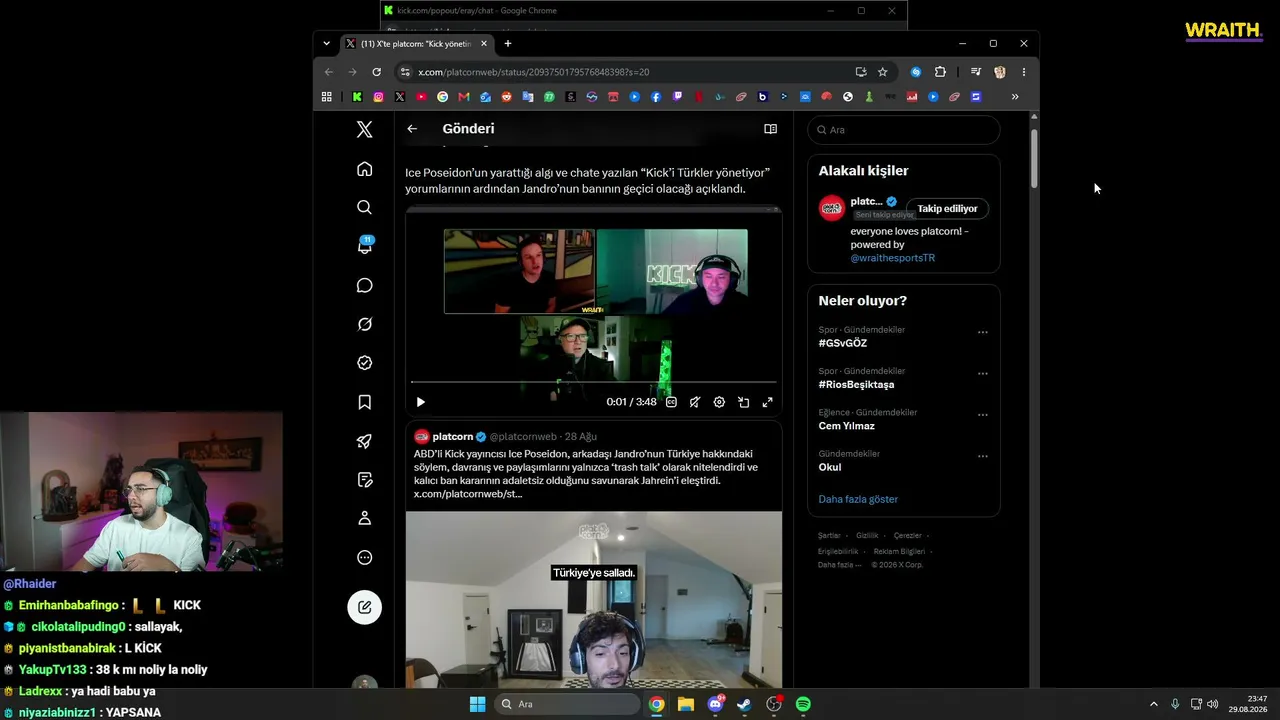Open X home via the X logo
Image resolution: width=1280 pixels, height=720 pixels.
tap(364, 129)
